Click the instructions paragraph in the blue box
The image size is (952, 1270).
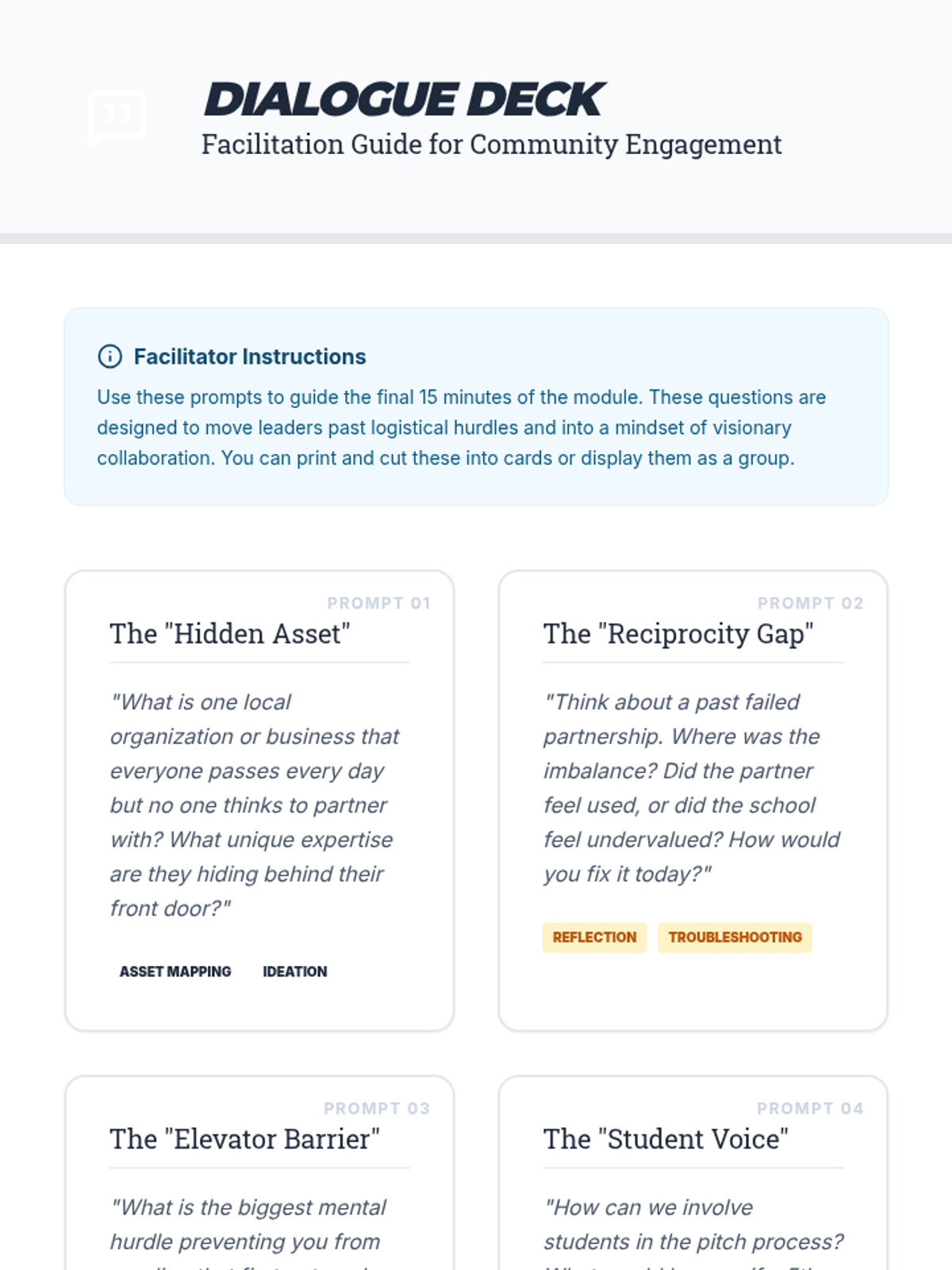pyautogui.click(x=460, y=428)
